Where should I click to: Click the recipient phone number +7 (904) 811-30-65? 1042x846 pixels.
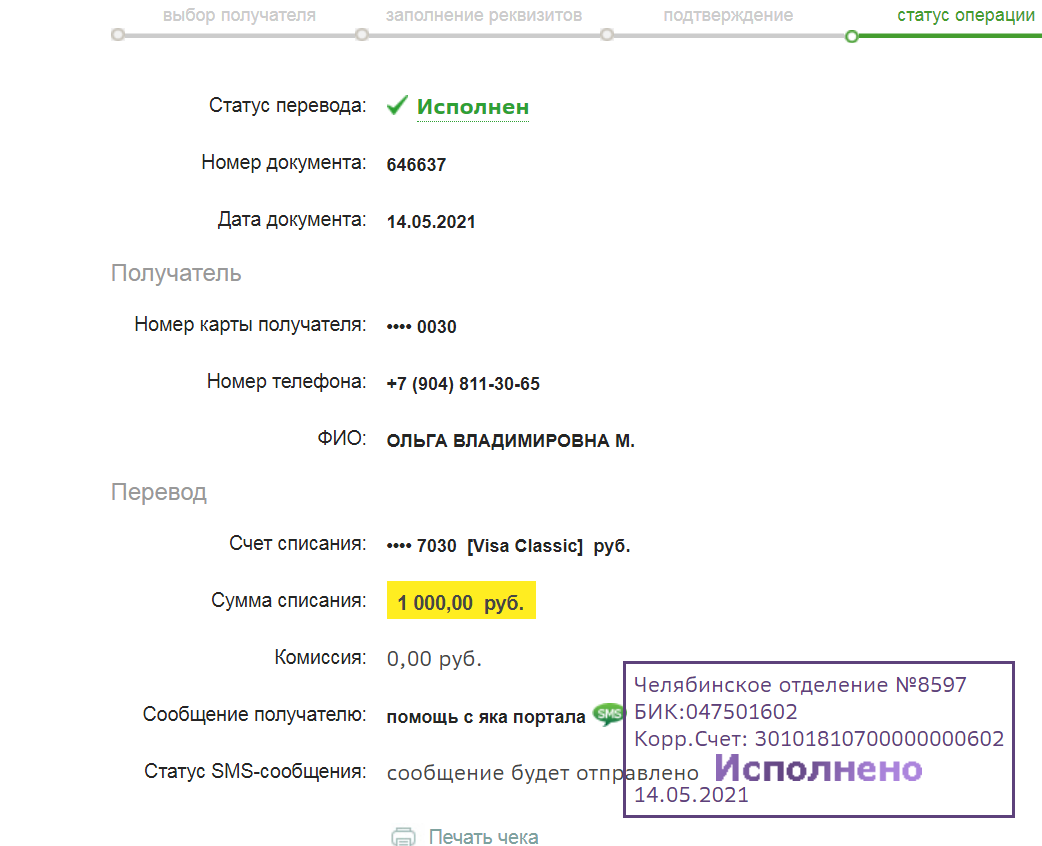click(x=463, y=384)
